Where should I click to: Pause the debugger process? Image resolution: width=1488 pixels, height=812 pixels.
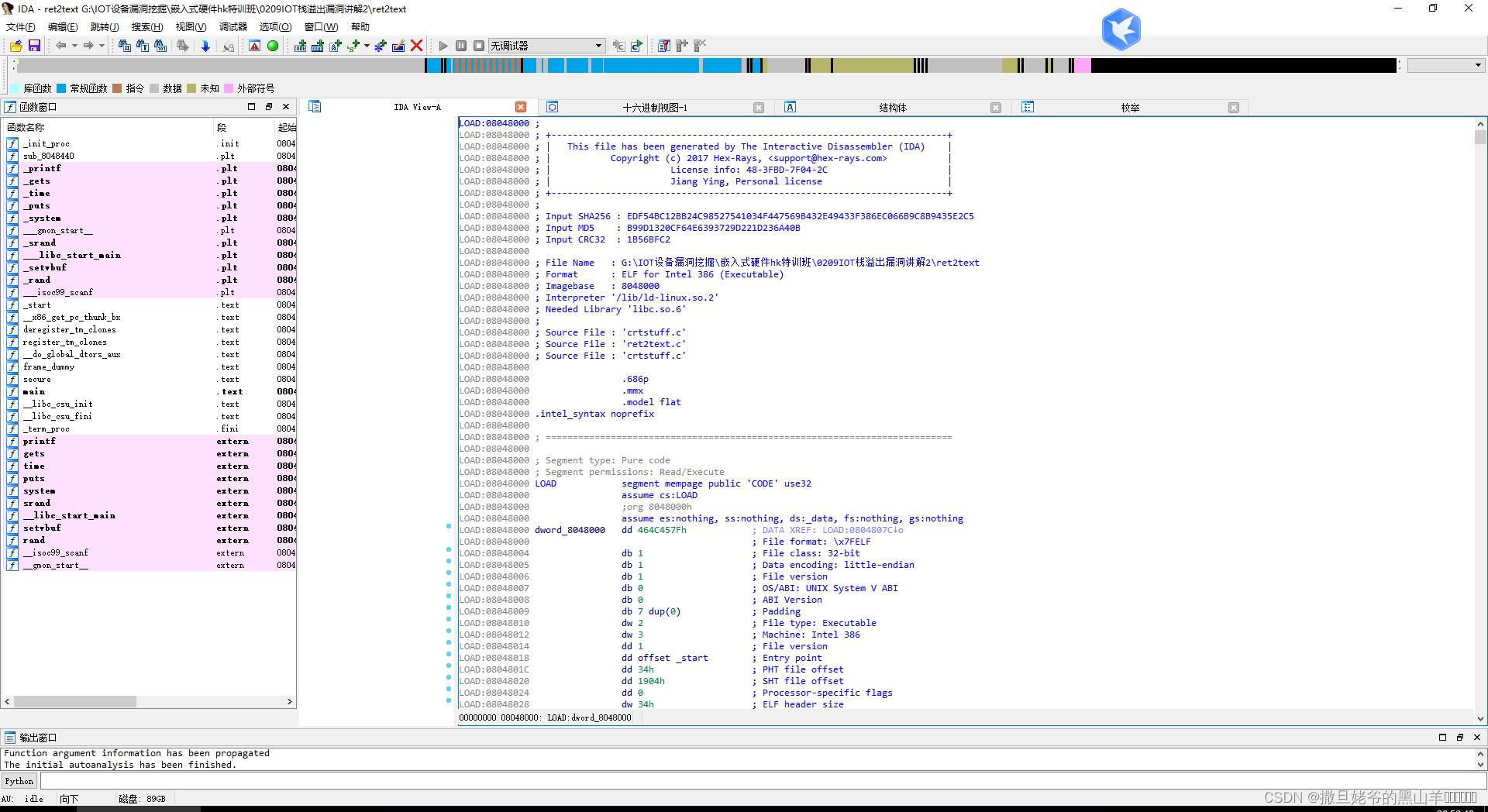pyautogui.click(x=461, y=46)
